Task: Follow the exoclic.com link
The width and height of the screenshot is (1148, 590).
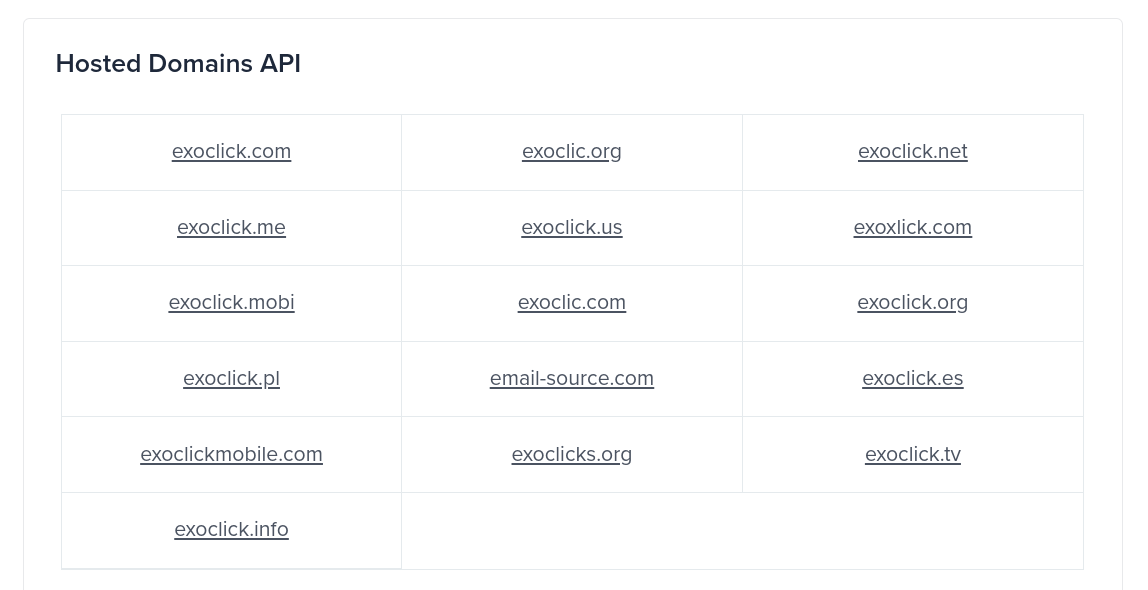Action: [x=571, y=302]
